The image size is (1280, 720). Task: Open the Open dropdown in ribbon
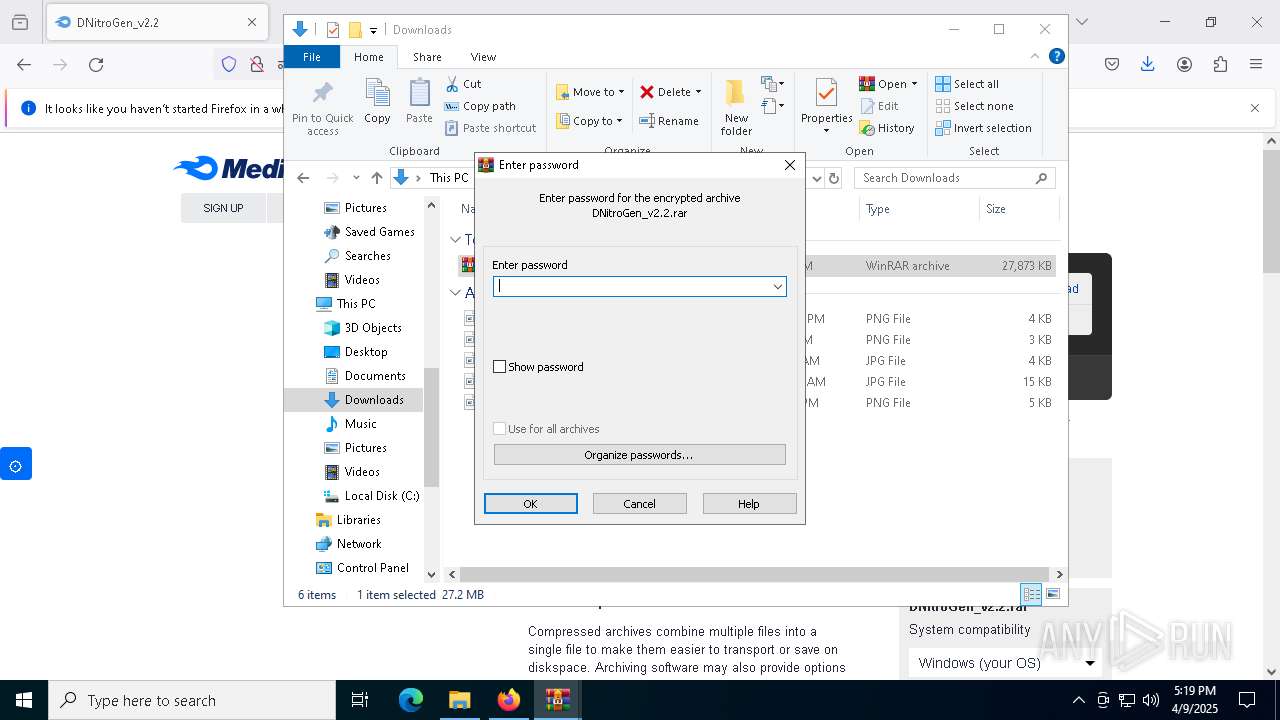888,84
